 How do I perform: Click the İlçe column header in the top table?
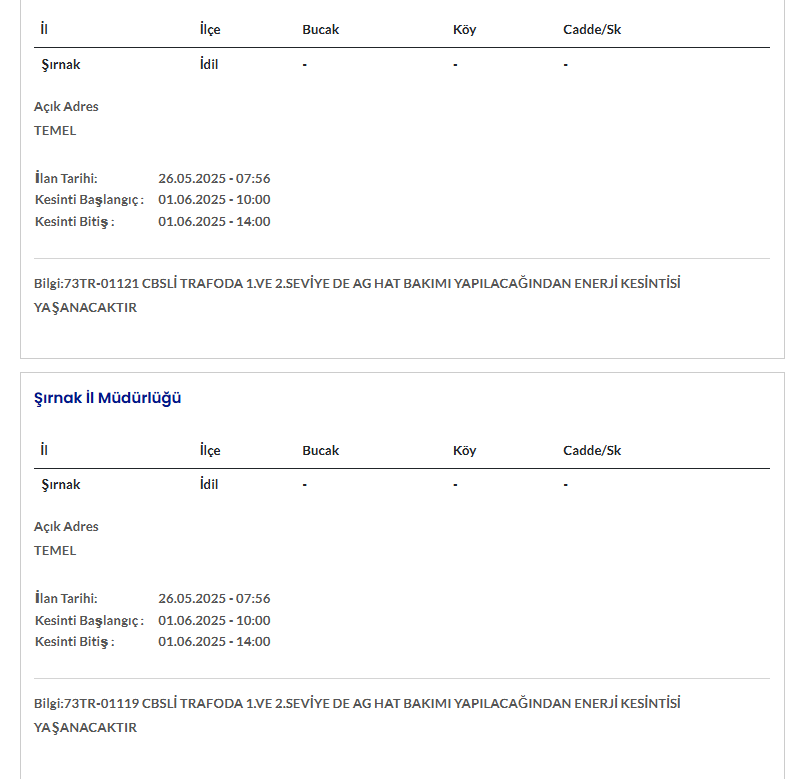[210, 29]
